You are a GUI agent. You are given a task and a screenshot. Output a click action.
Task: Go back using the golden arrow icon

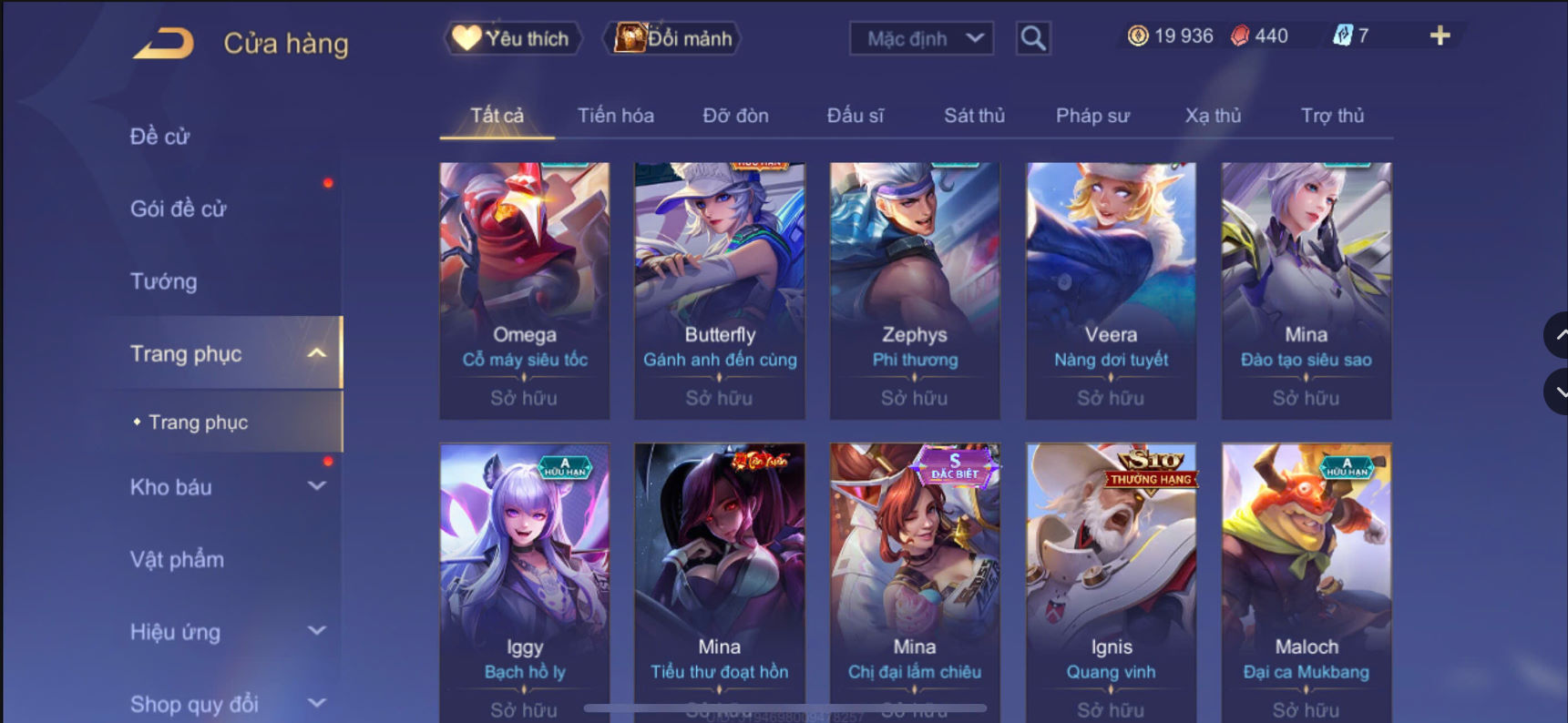(x=164, y=43)
